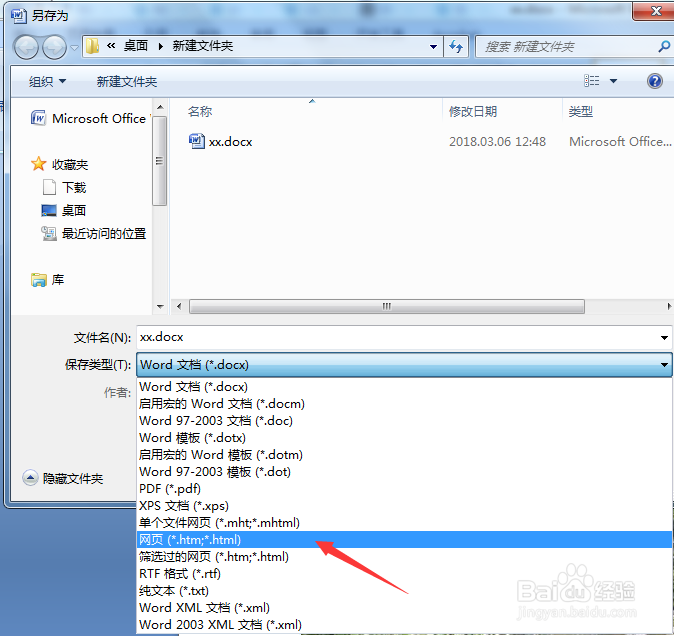Click the Microsoft Office Word icon in sidebar
Screen dimensions: 674x636
(x=38, y=118)
